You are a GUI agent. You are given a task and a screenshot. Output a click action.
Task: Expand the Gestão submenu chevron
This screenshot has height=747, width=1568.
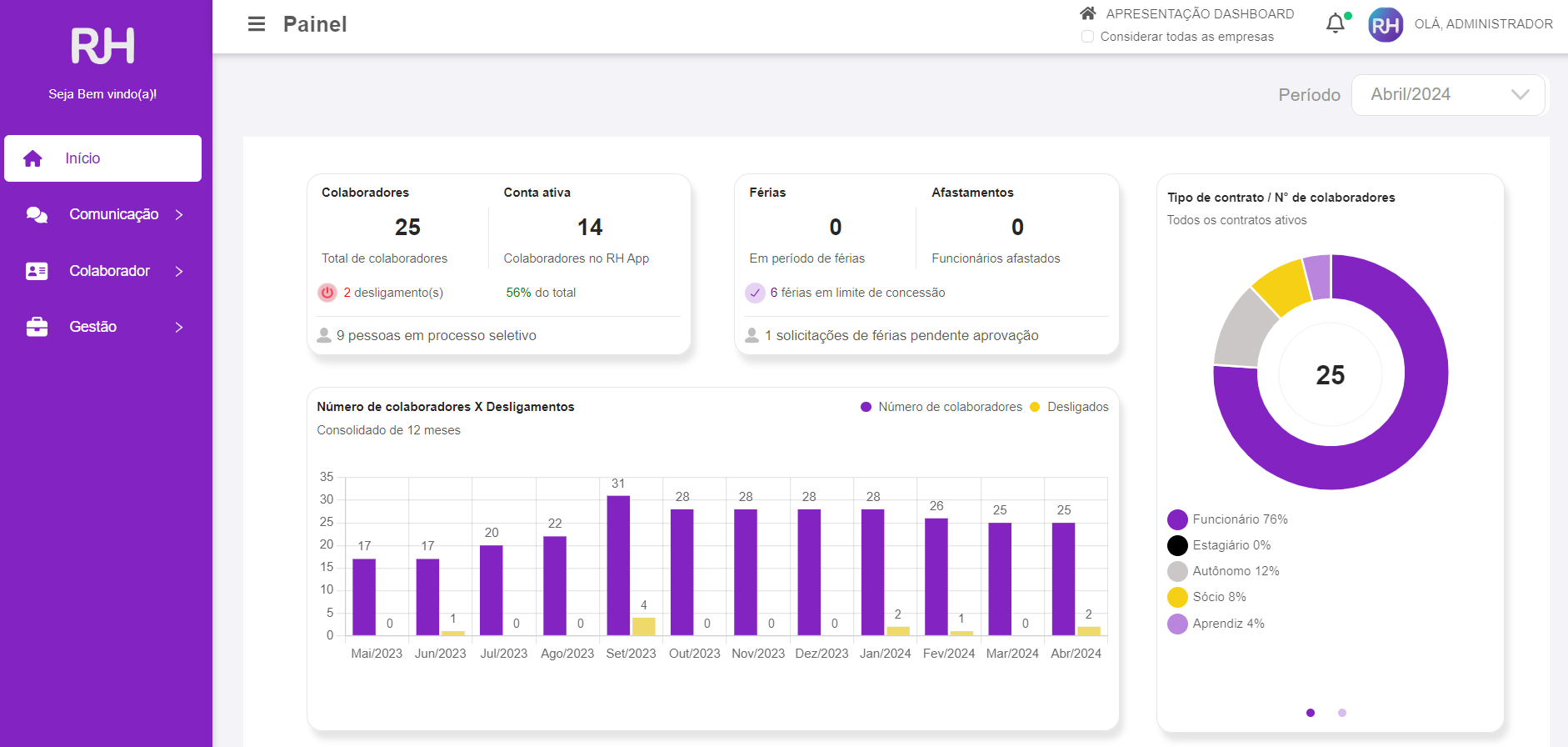[x=179, y=327]
